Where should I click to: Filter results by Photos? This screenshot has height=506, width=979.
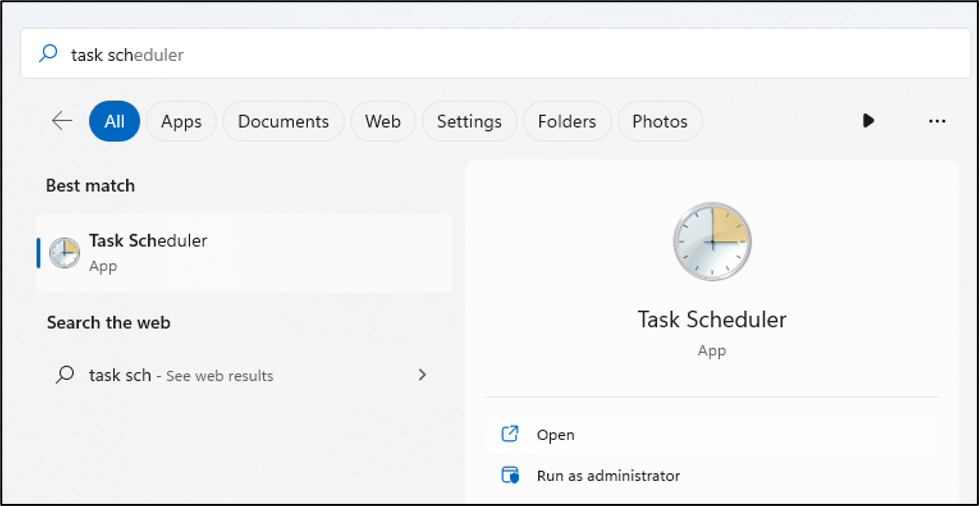(659, 121)
